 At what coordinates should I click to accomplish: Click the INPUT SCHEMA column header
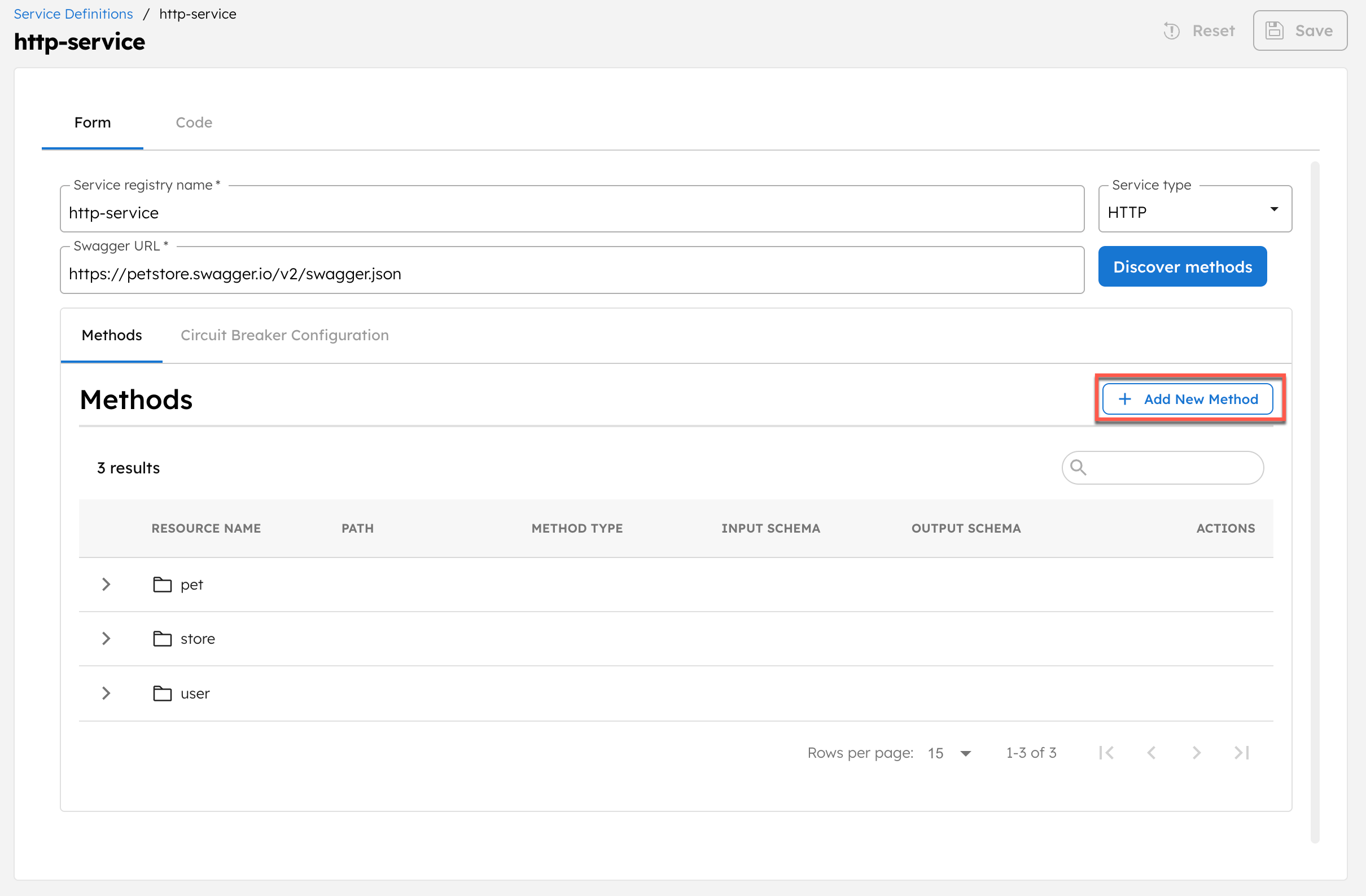771,528
